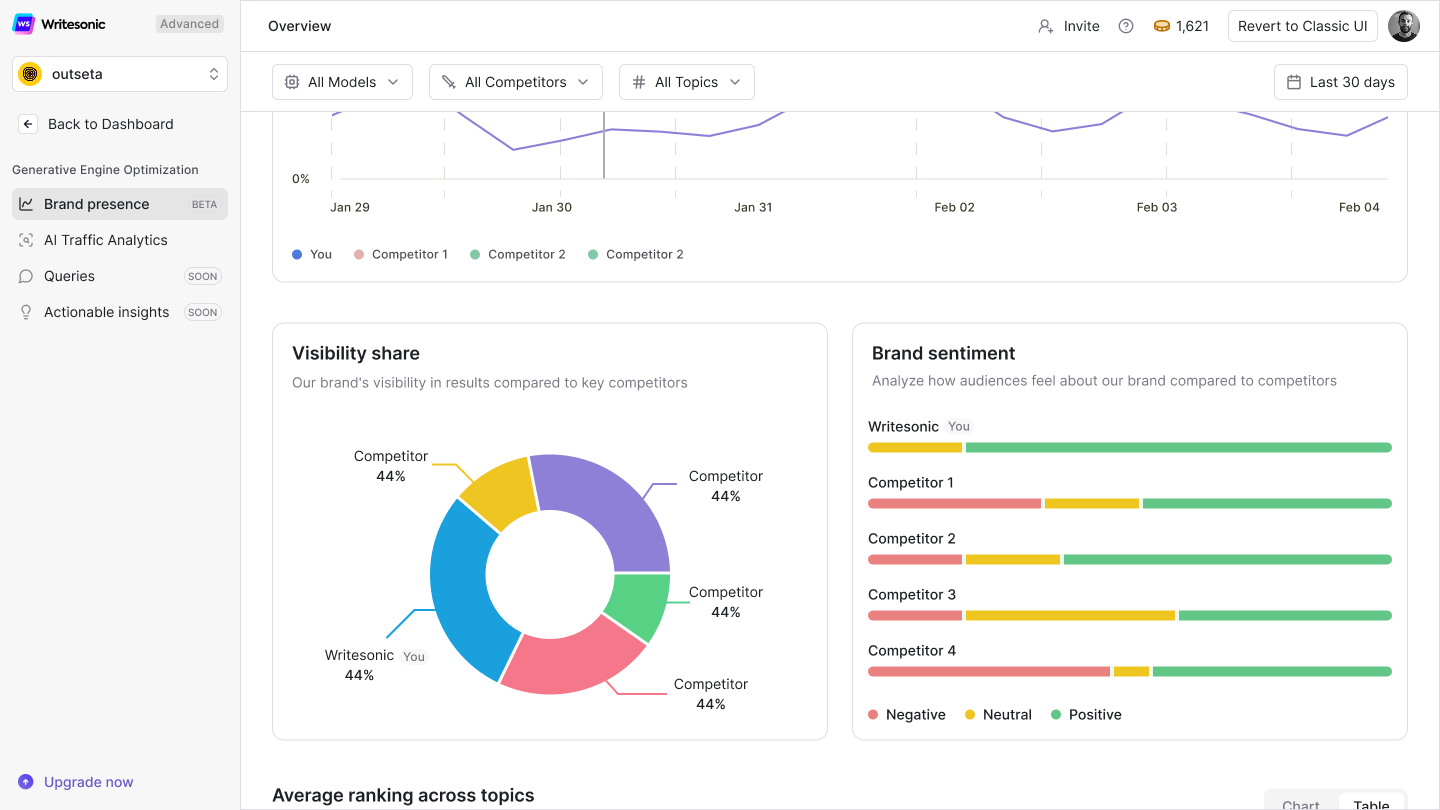Expand the All Models dropdown
Screen dimensions: 1440x810
point(342,82)
